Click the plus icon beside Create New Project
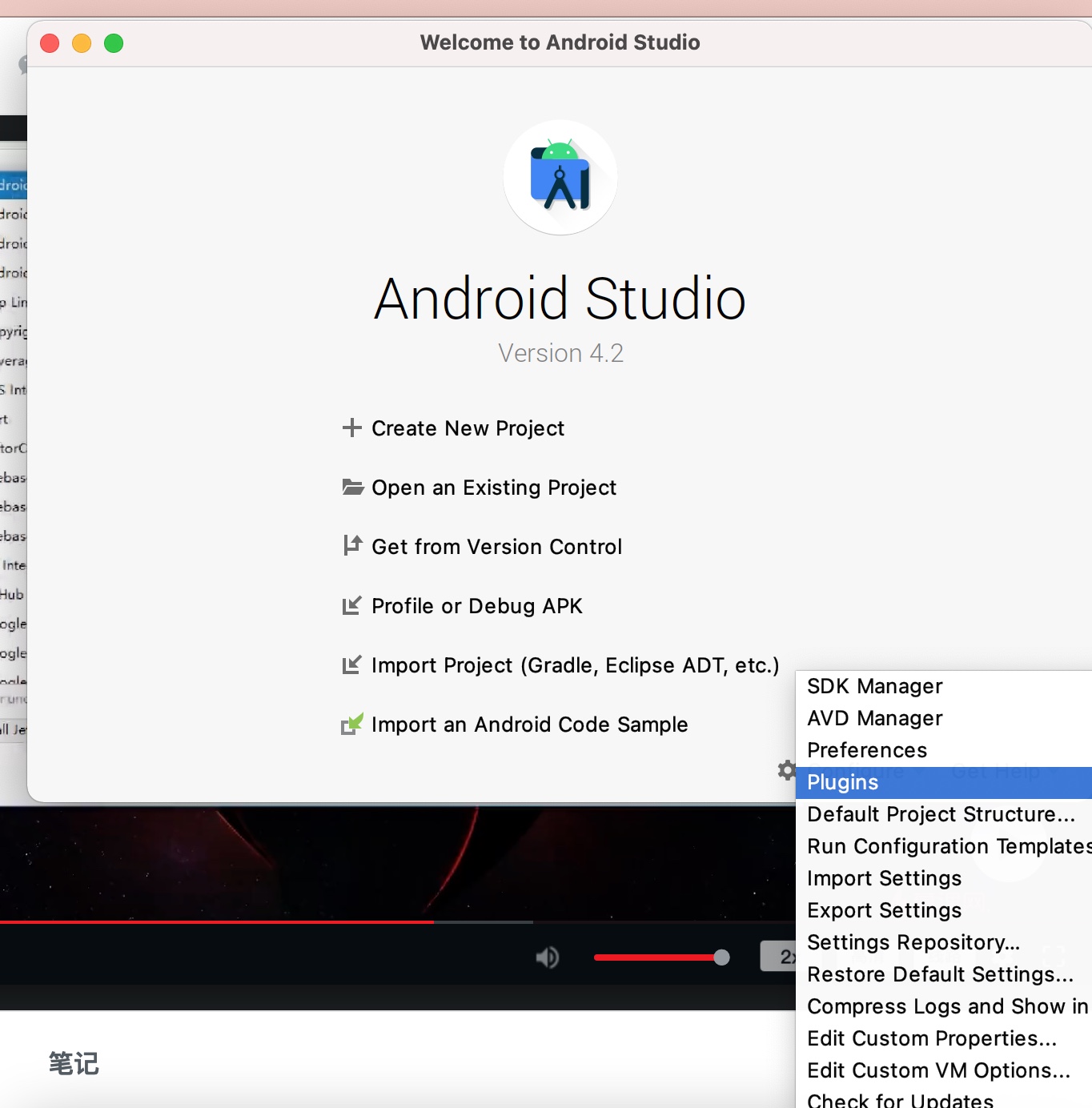The image size is (1092, 1108). [x=351, y=428]
